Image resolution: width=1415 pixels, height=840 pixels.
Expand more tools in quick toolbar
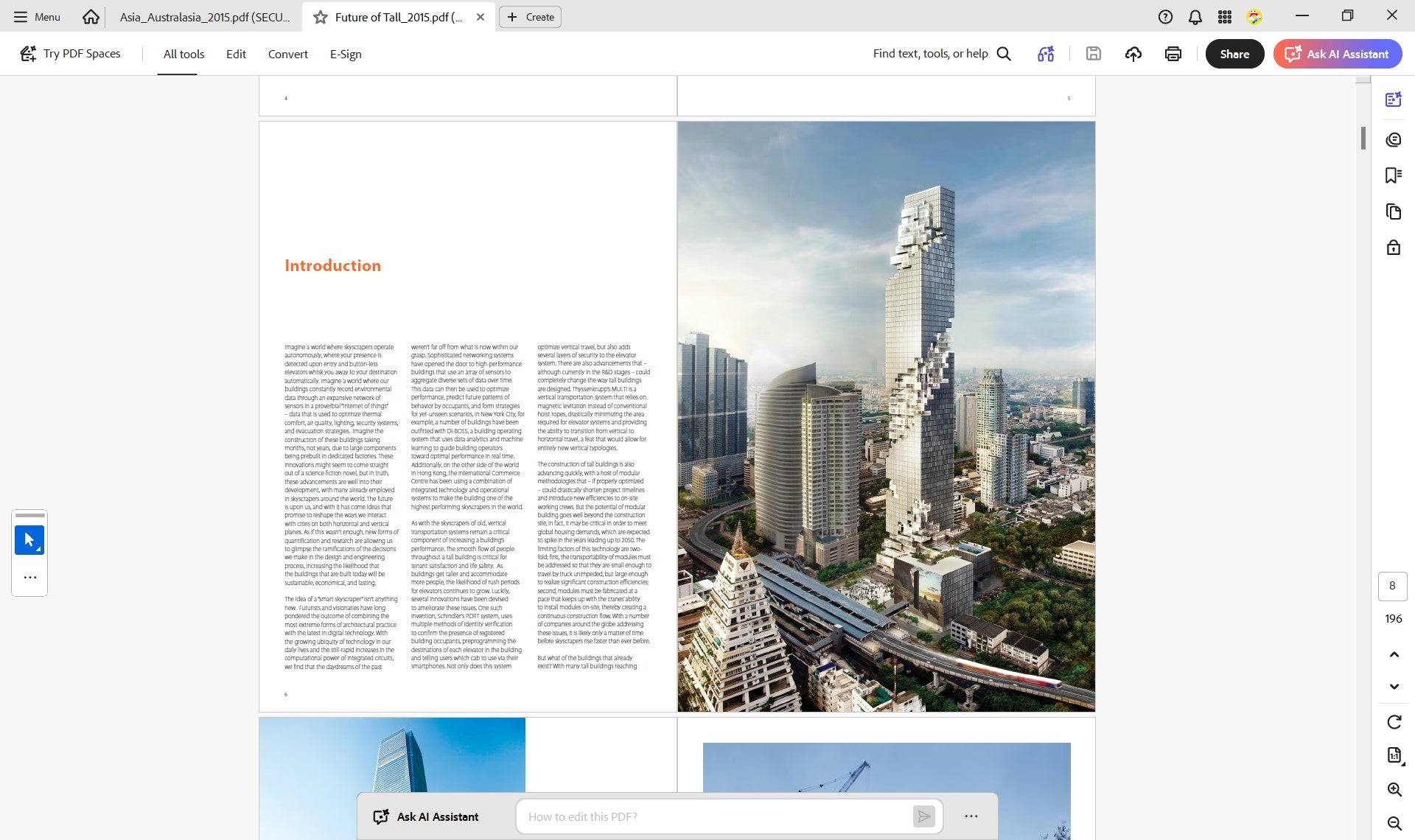(29, 578)
